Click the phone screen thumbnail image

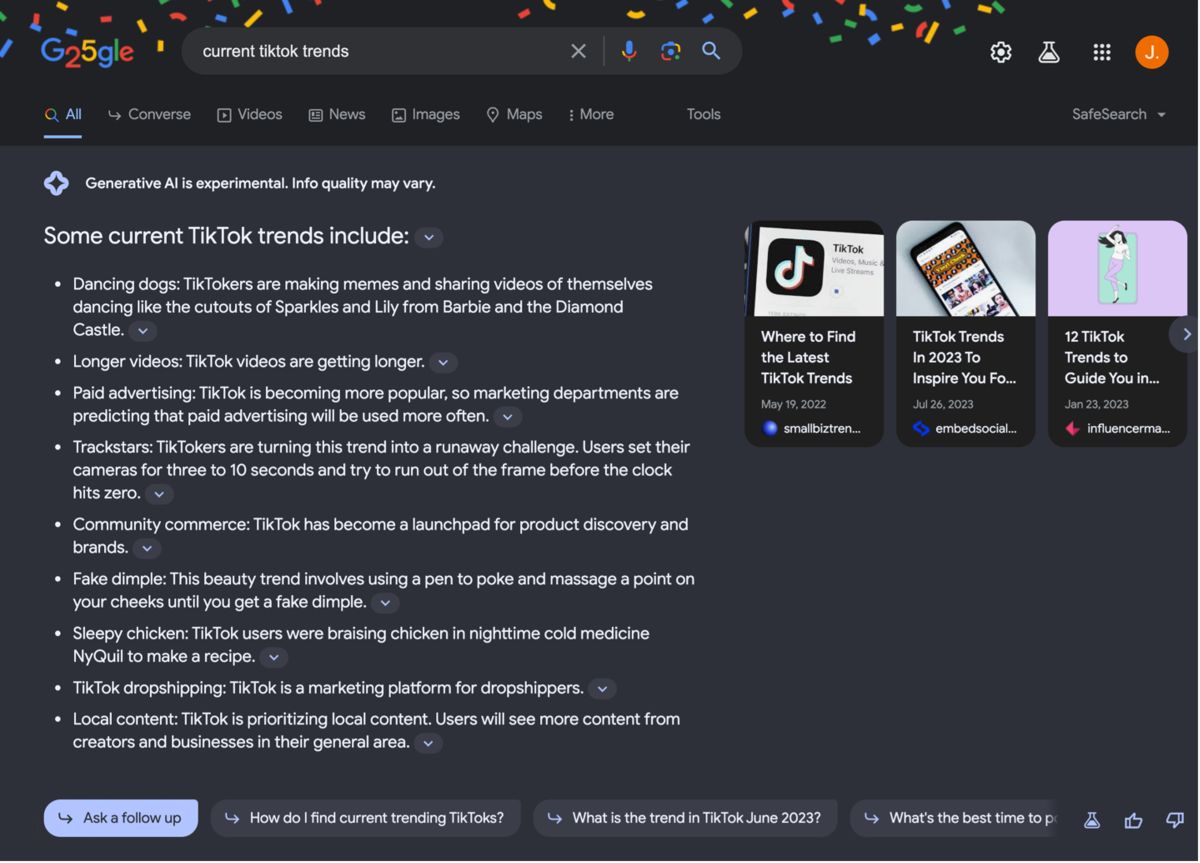(x=966, y=268)
